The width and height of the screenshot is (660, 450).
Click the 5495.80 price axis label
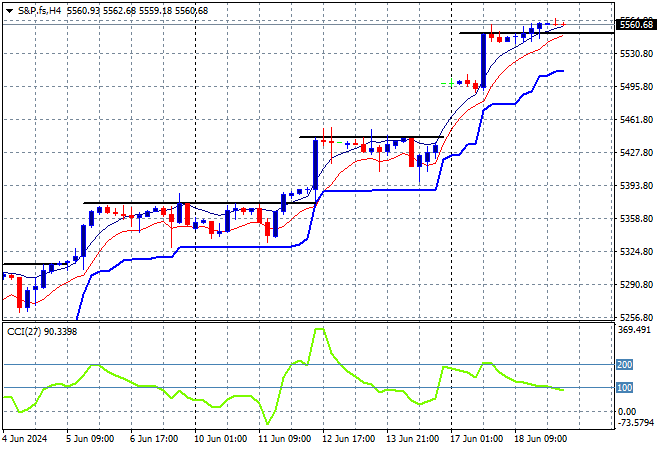(x=636, y=87)
